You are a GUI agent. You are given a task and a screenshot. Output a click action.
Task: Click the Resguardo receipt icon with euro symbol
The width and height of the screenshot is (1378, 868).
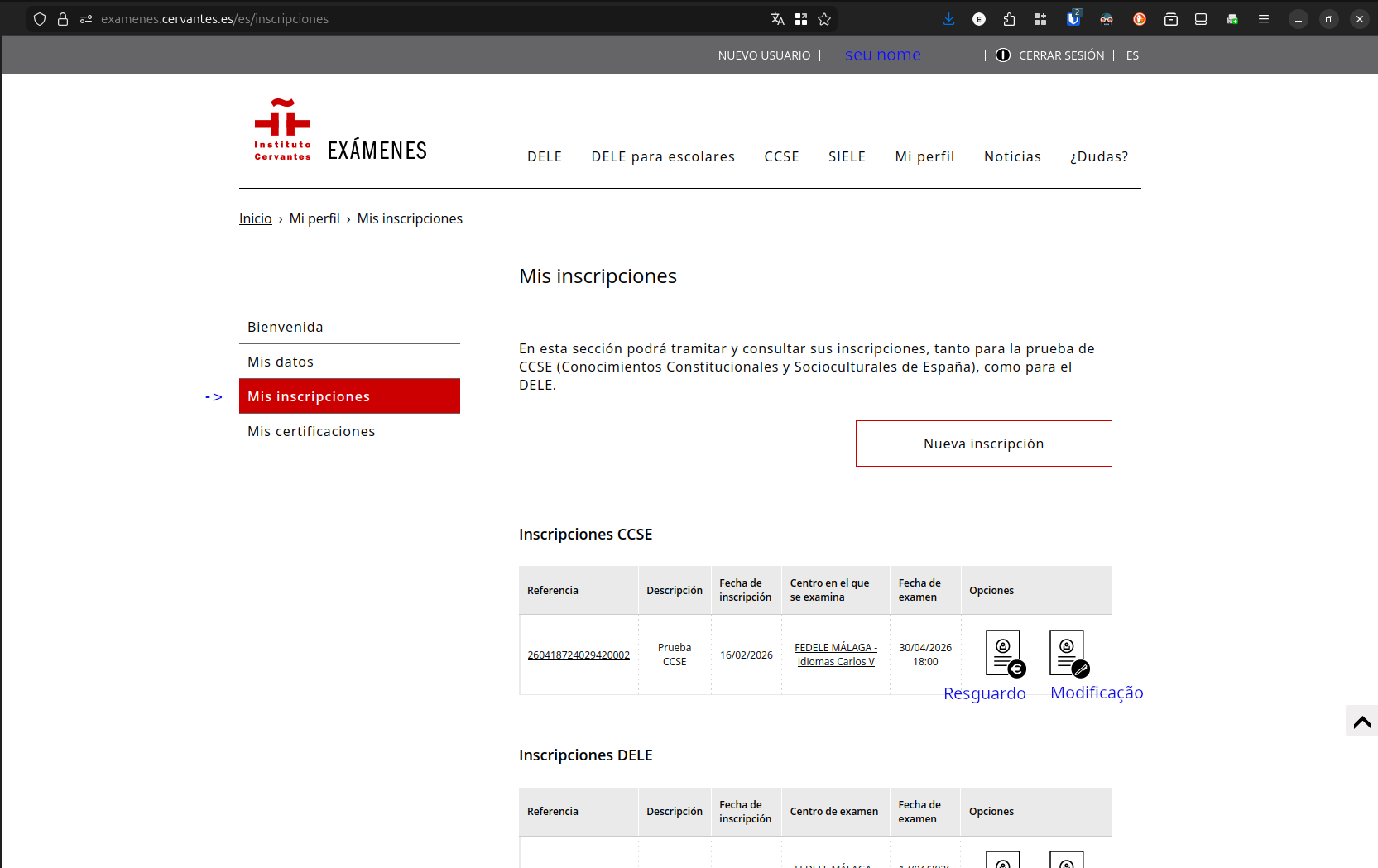pyautogui.click(x=1003, y=653)
